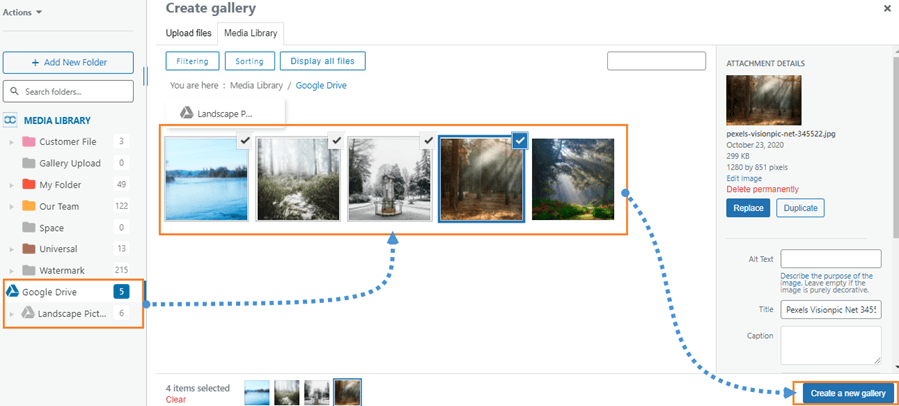Screen dimensions: 899x406
Task: Open the Actions dropdown
Action: (24, 13)
